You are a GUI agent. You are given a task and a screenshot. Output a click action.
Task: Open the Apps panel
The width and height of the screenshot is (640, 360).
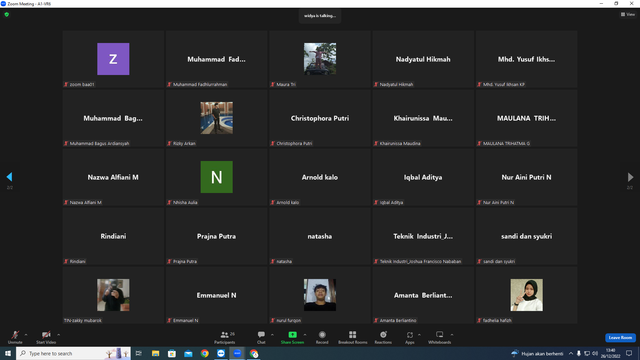410,337
